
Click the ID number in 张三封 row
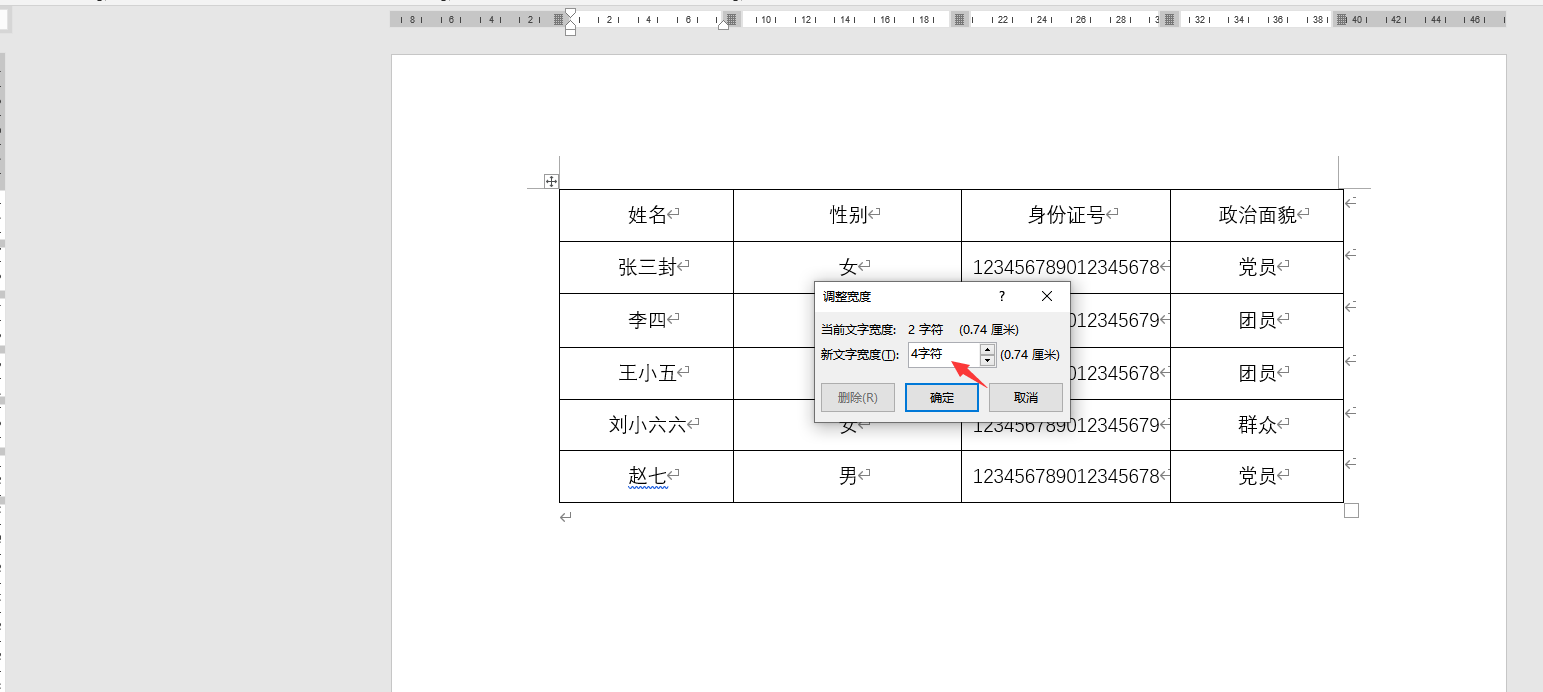coord(1066,267)
